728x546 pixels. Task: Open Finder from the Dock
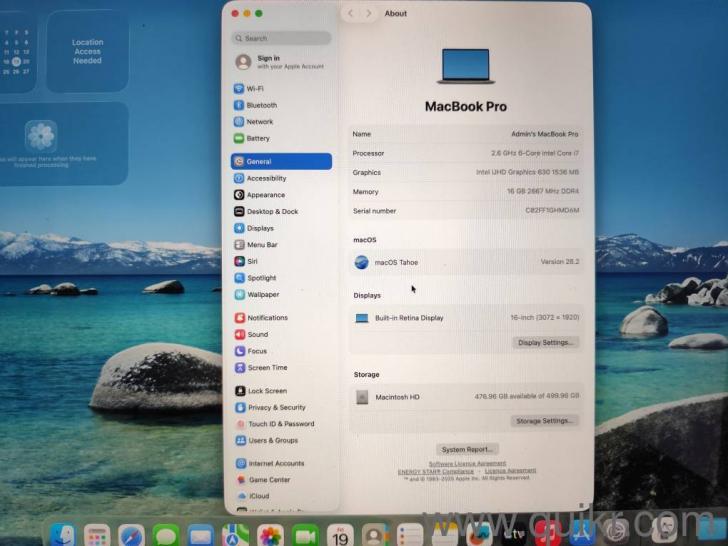62,535
